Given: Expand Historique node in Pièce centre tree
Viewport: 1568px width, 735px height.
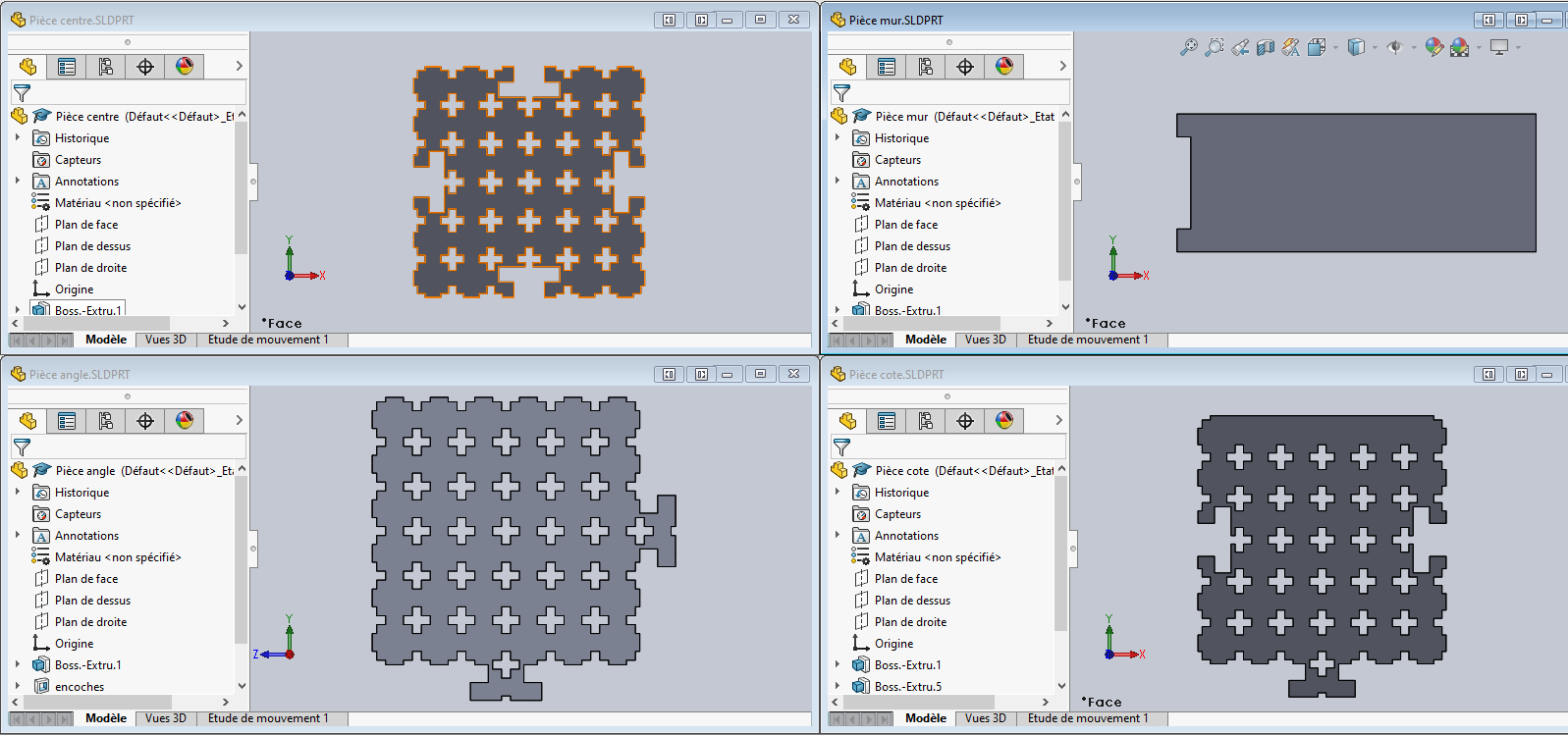Looking at the screenshot, I should coord(18,138).
